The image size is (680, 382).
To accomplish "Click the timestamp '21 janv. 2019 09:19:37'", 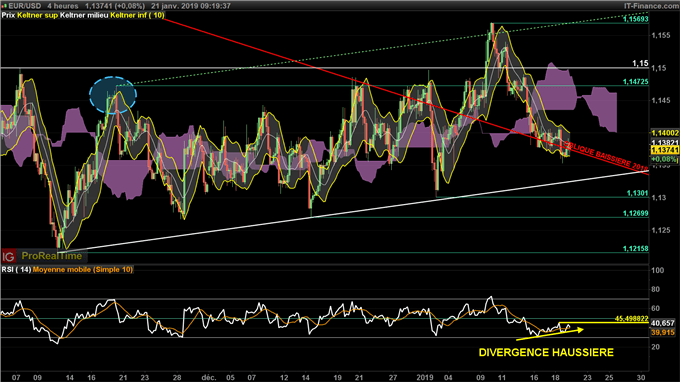I will 191,6.
